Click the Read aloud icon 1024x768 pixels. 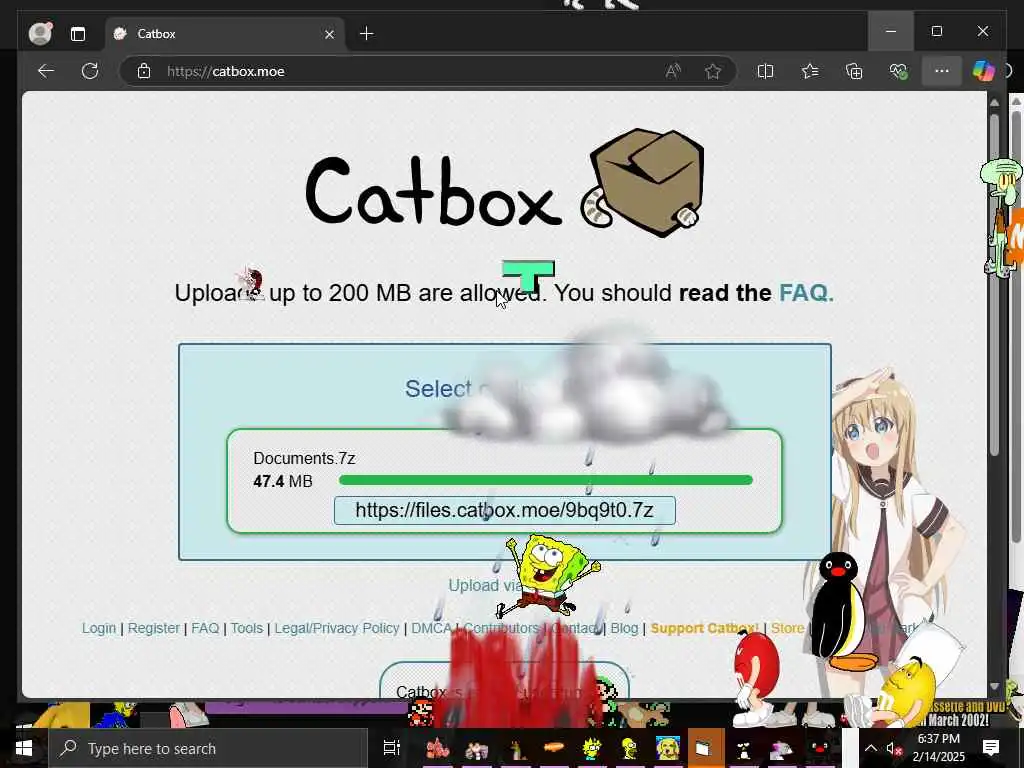[x=673, y=71]
